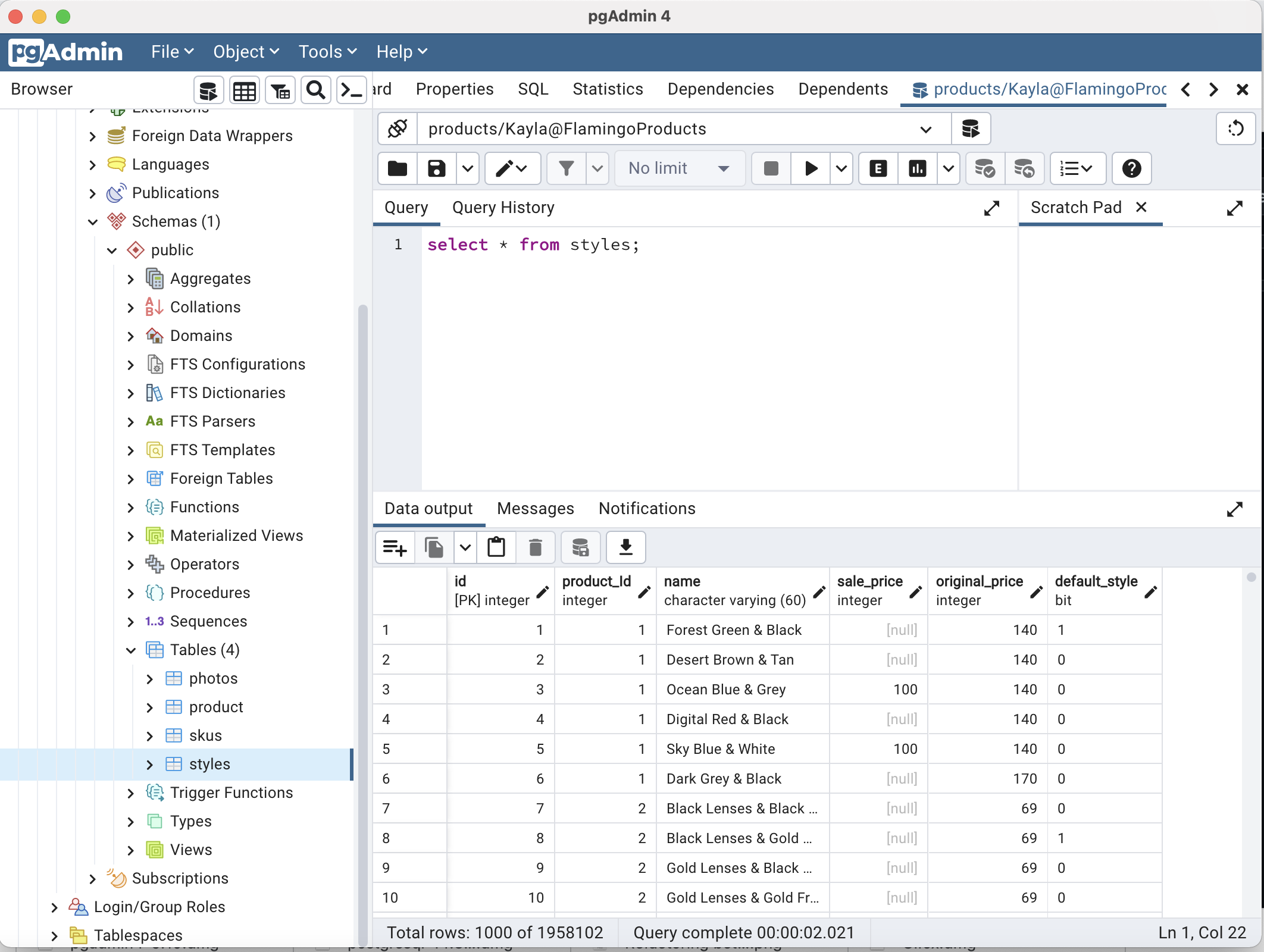Open file with the folder icon

pos(398,168)
